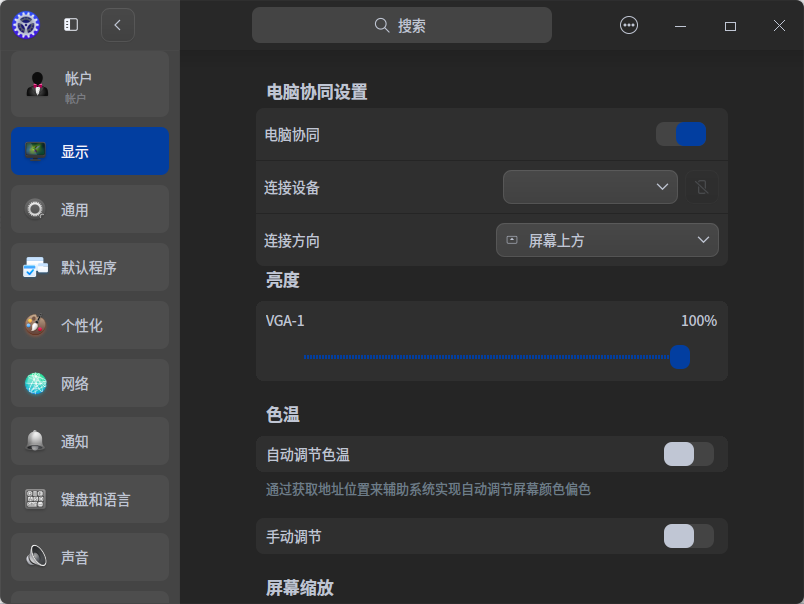This screenshot has width=804, height=604.
Task: Click the 通用 gear icon
Action: coord(35,209)
